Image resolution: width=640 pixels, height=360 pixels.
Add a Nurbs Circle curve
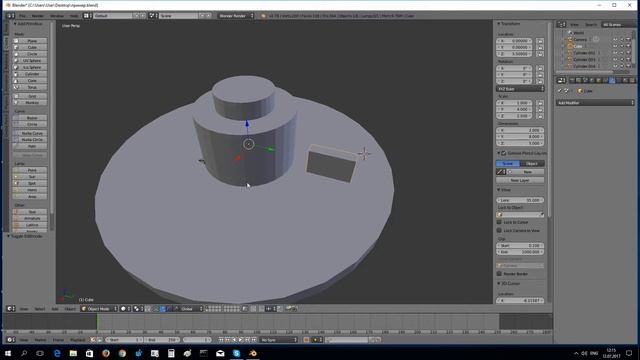point(30,140)
